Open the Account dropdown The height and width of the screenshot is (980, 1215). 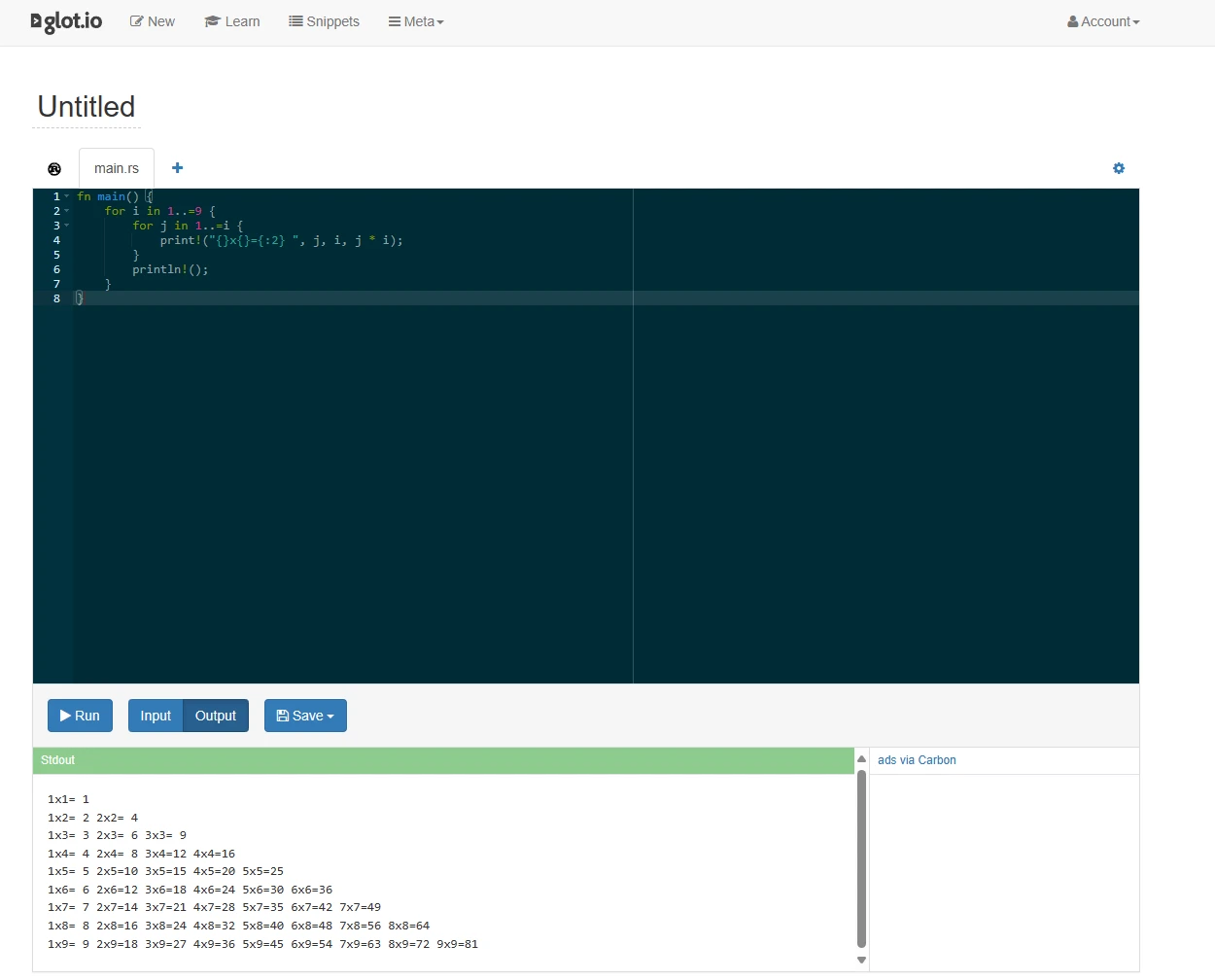pyautogui.click(x=1103, y=21)
